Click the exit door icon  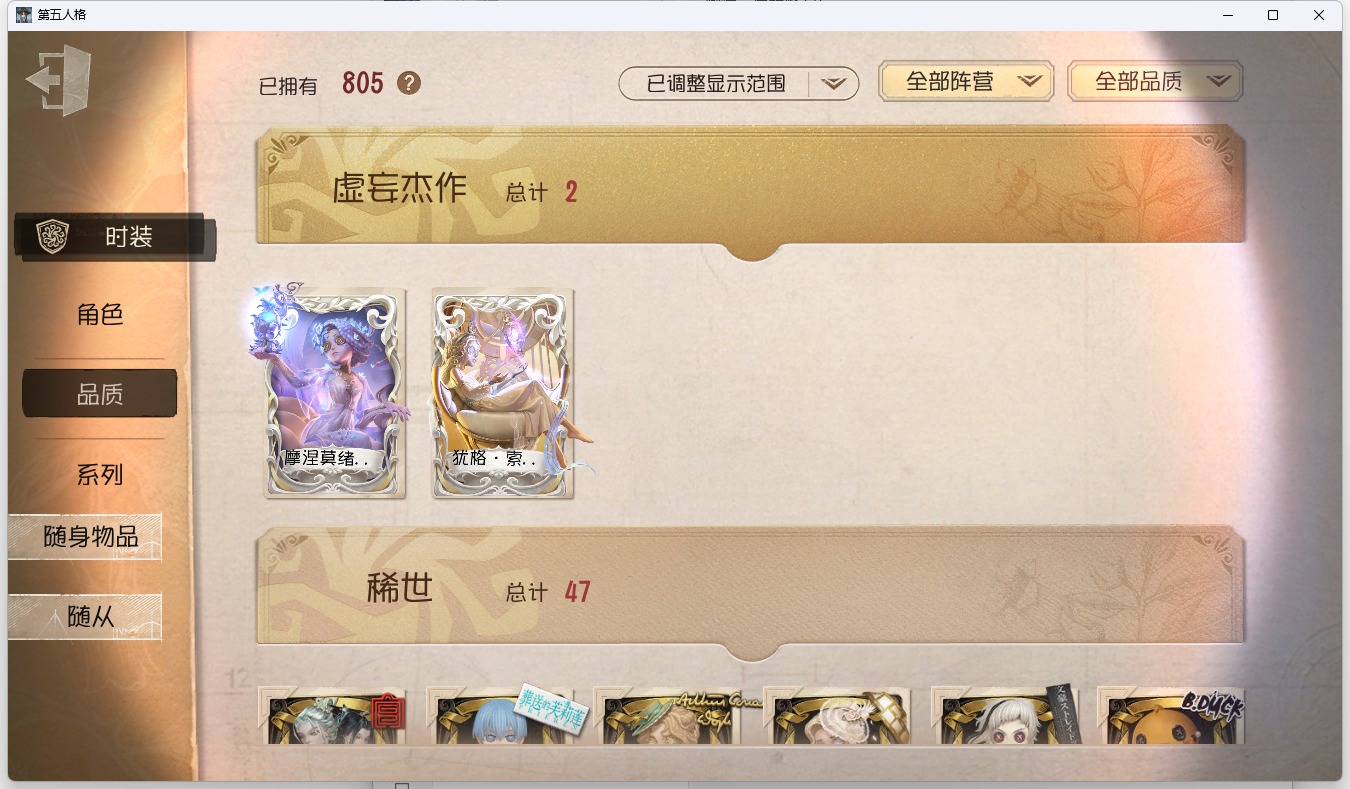click(x=59, y=80)
